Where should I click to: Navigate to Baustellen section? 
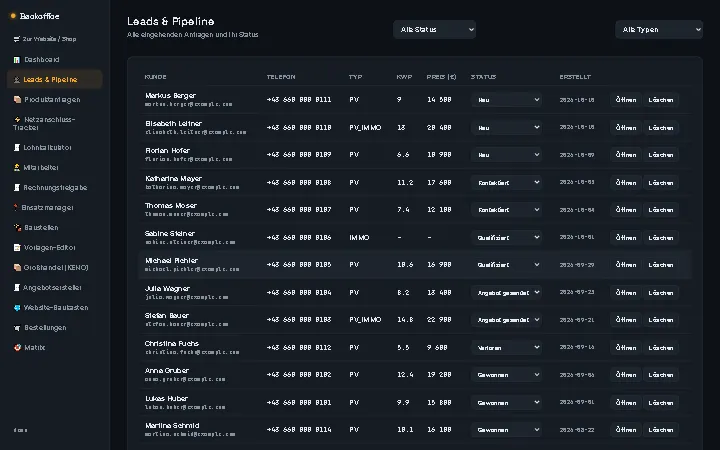[x=54, y=227]
